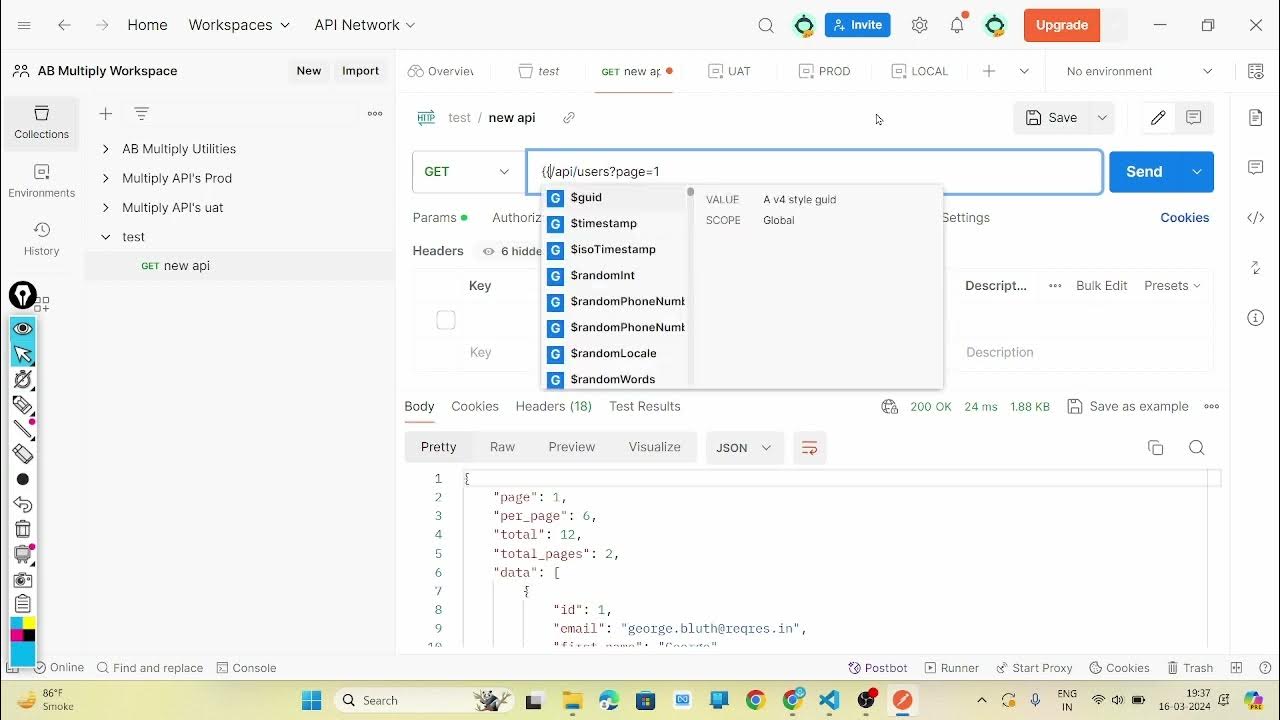This screenshot has width=1280, height=720.
Task: Switch to the UAT tab
Action: pos(730,71)
